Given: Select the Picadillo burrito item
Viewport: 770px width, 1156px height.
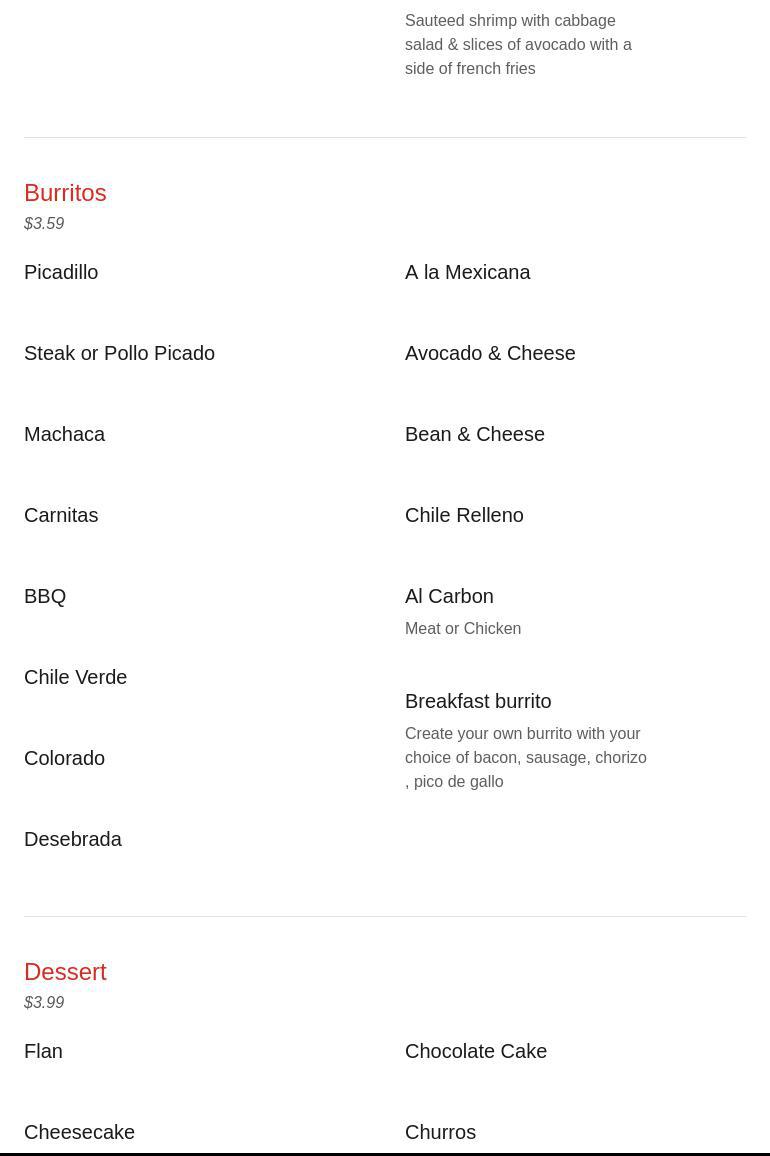Looking at the screenshot, I should (61, 272).
